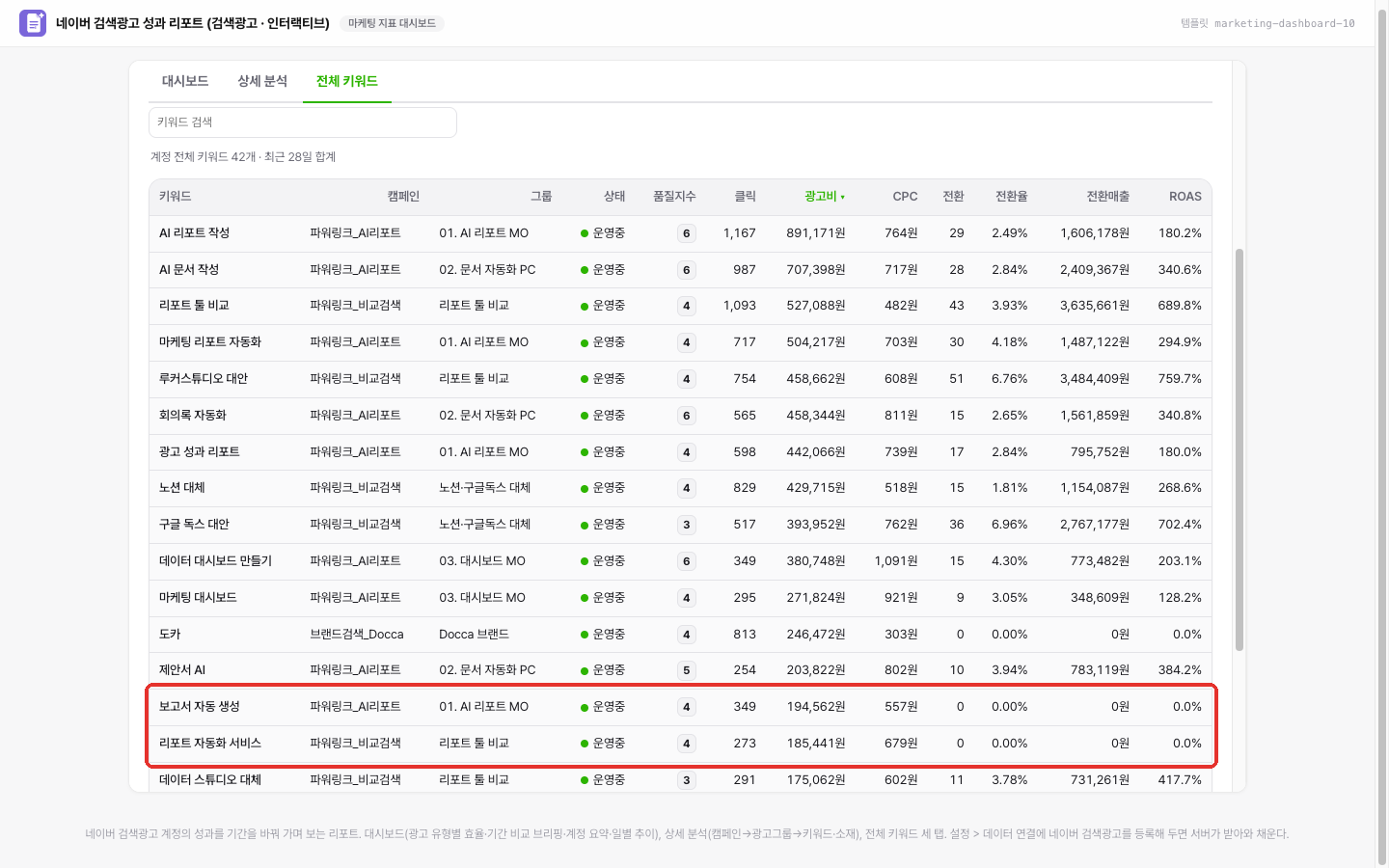
Task: Select the 'AI 문서 작성' keyword
Action: 189,270
